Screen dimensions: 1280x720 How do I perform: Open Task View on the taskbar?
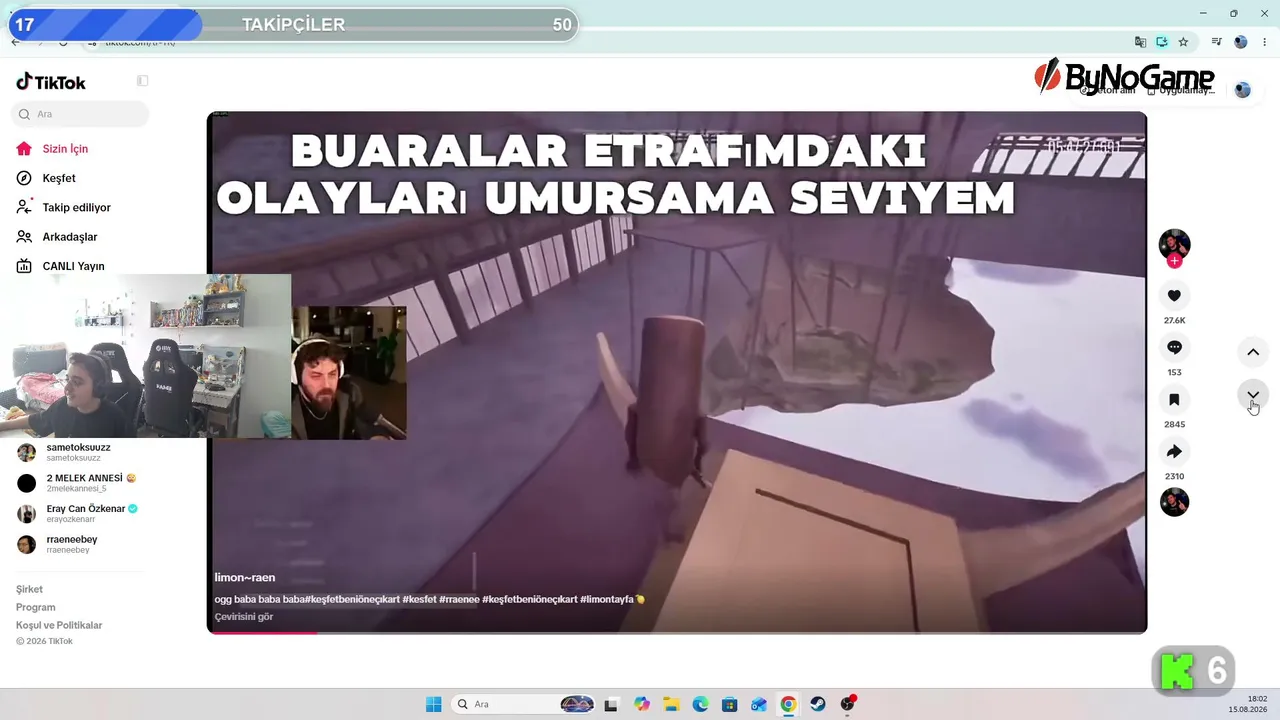[x=612, y=704]
